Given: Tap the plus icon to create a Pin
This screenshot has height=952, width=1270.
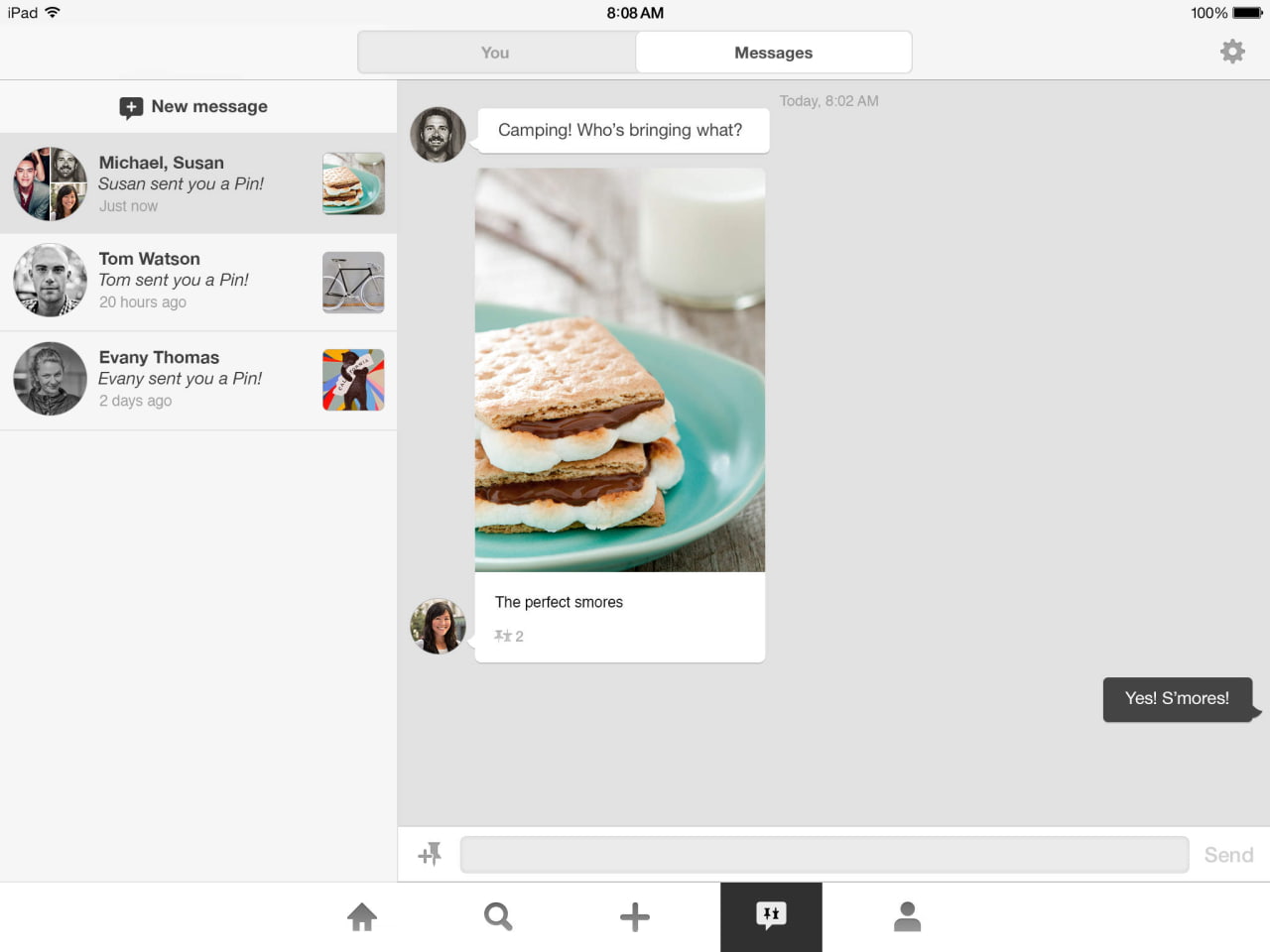Looking at the screenshot, I should pyautogui.click(x=634, y=916).
